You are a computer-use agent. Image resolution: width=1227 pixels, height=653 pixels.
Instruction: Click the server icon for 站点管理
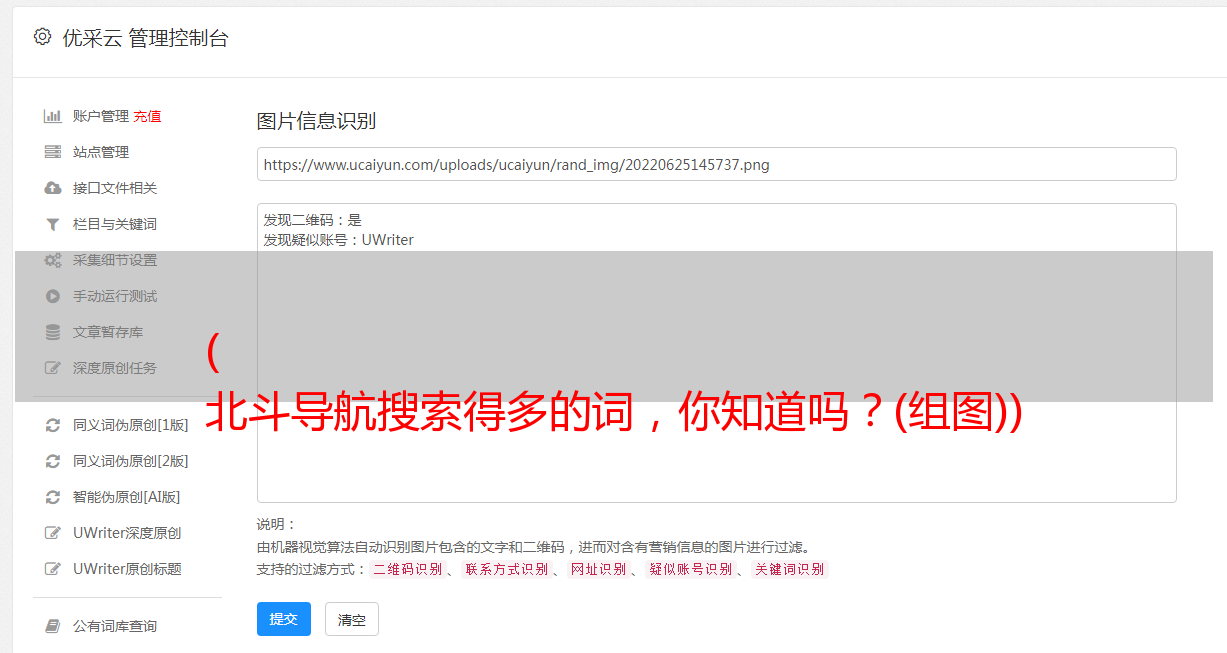click(53, 152)
